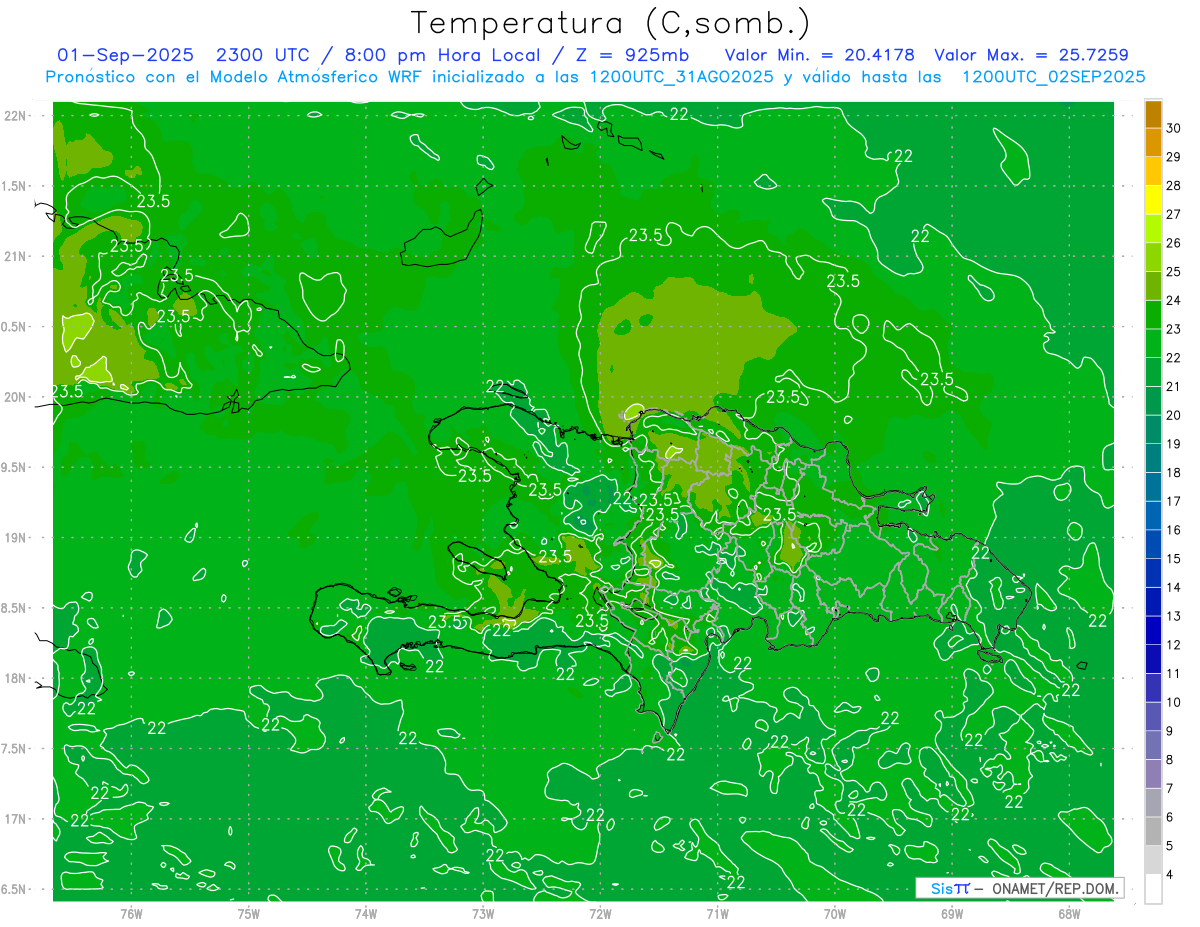Click the color bar label '24'
1200x927 pixels.
tap(1174, 300)
